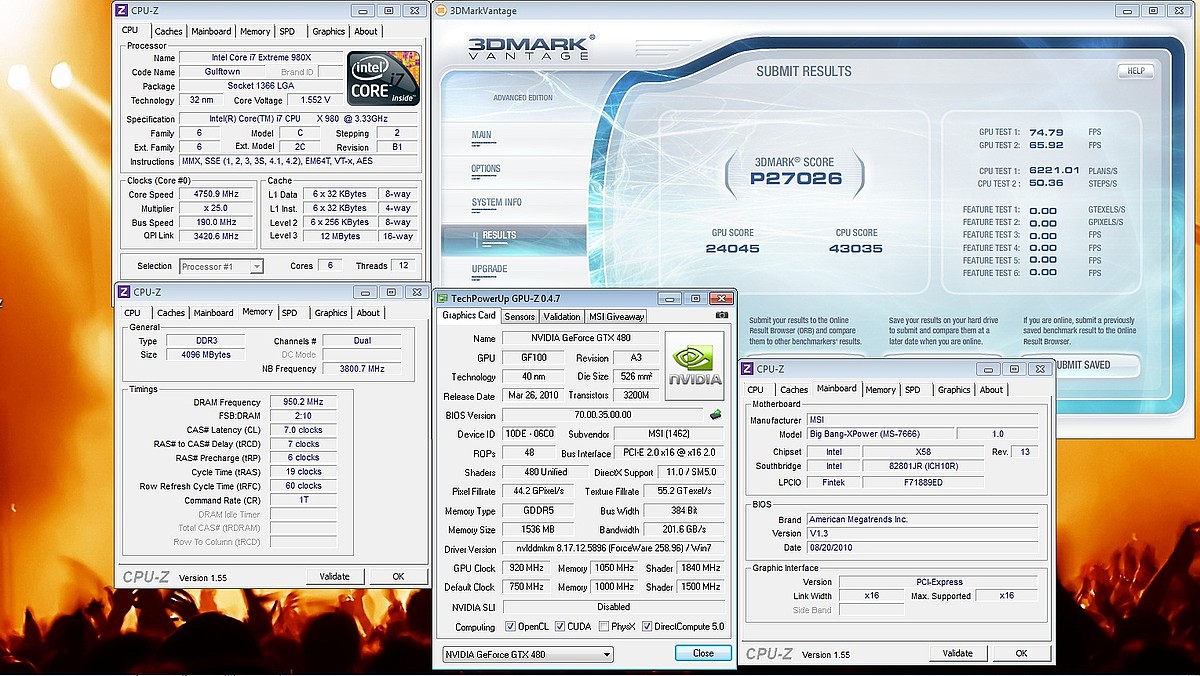This screenshot has width=1200, height=676.
Task: Click the BIOS save chip icon in GPU-Z
Action: point(716,415)
